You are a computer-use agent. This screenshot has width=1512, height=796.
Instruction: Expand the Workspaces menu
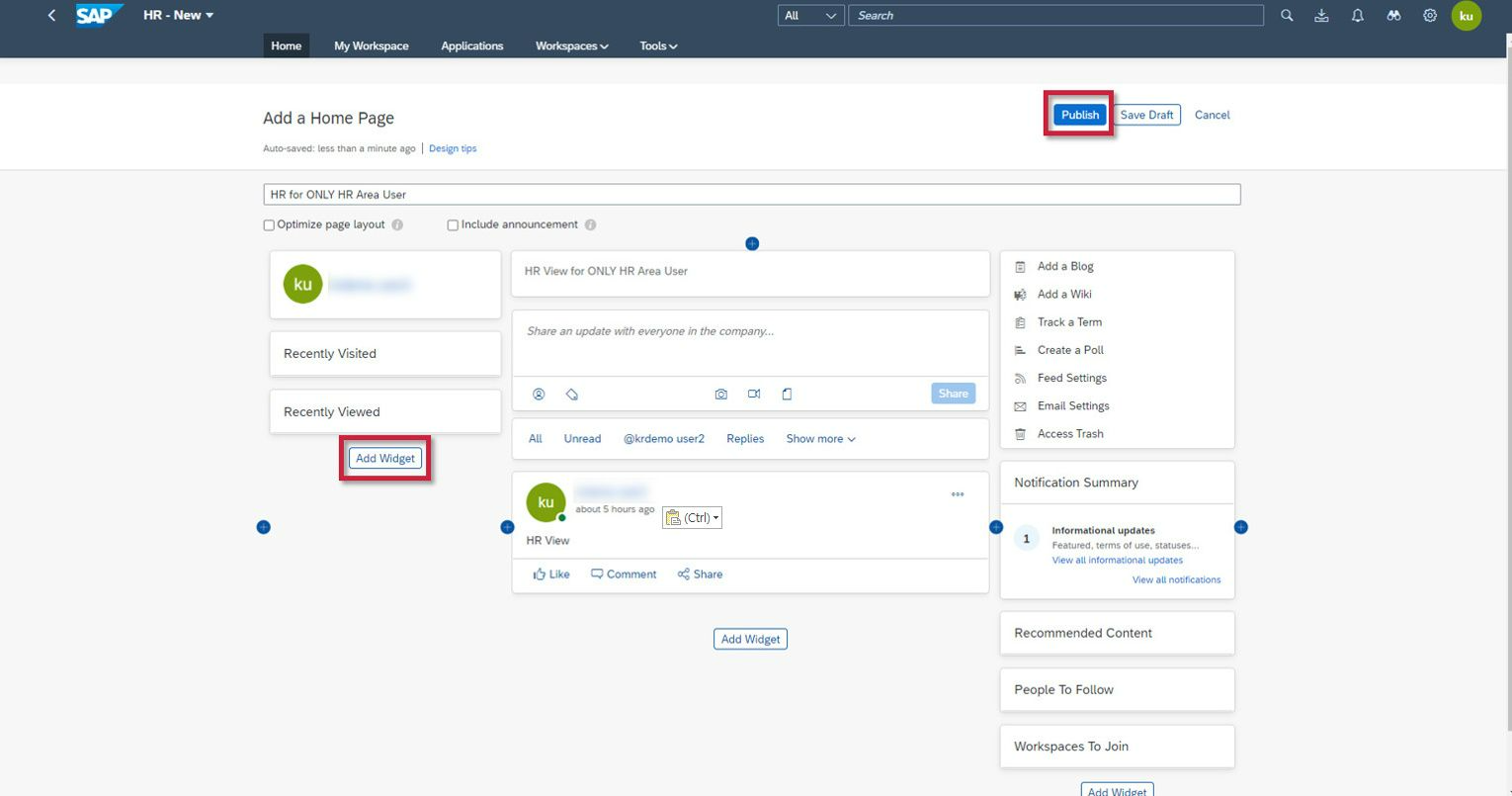tap(572, 45)
